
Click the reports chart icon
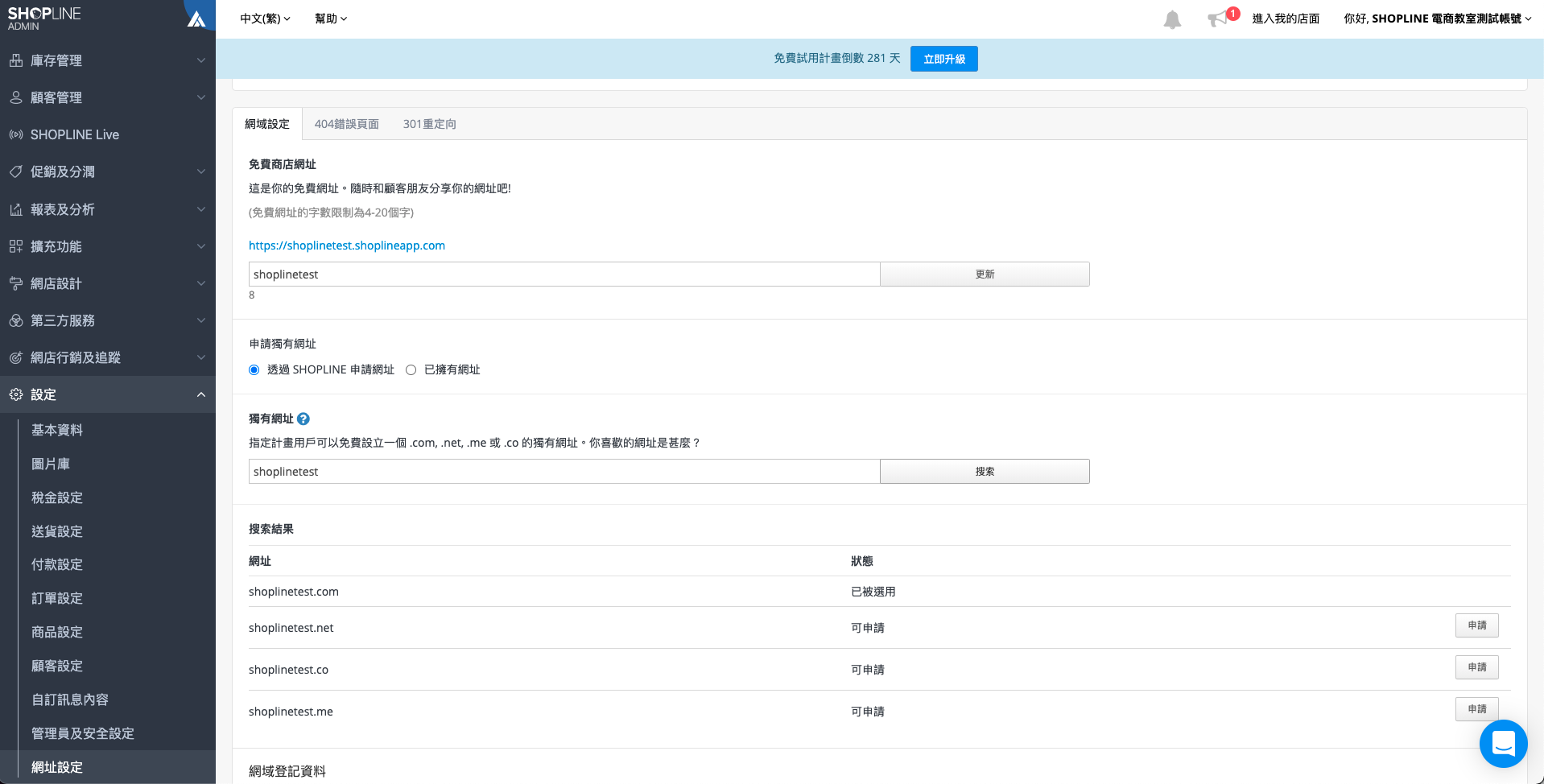click(x=16, y=209)
